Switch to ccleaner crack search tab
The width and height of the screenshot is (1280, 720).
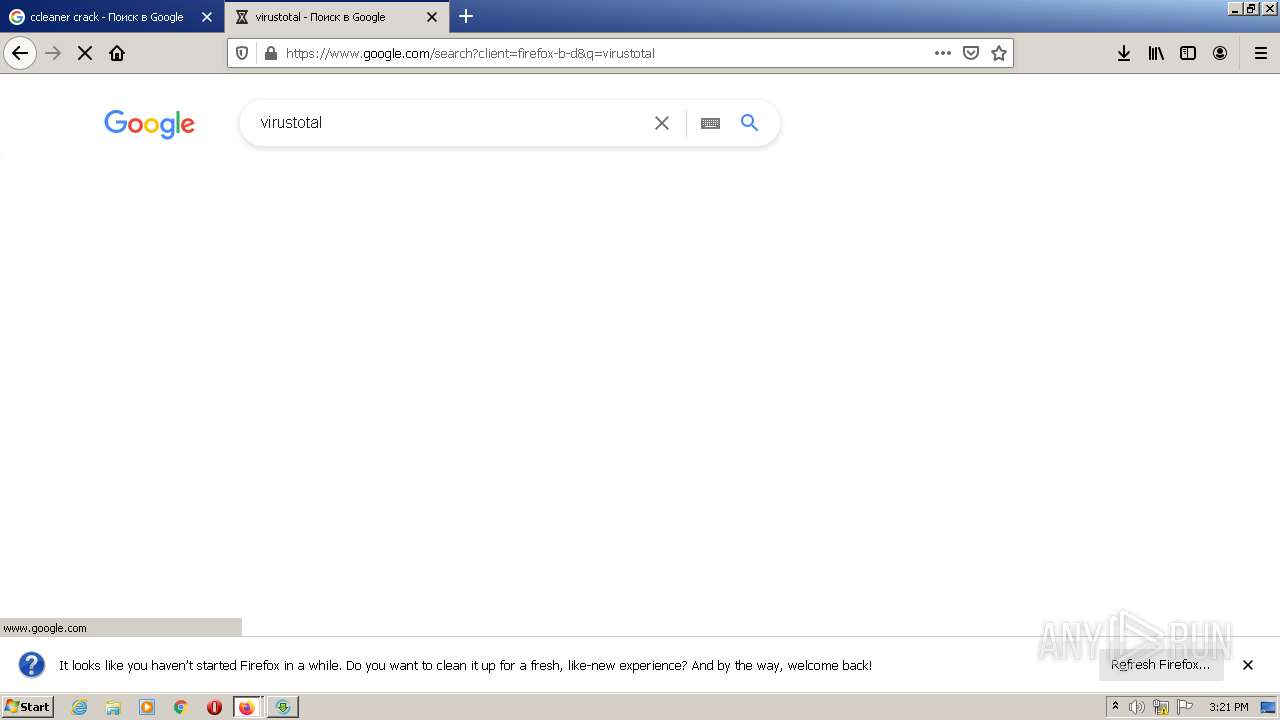click(x=112, y=17)
